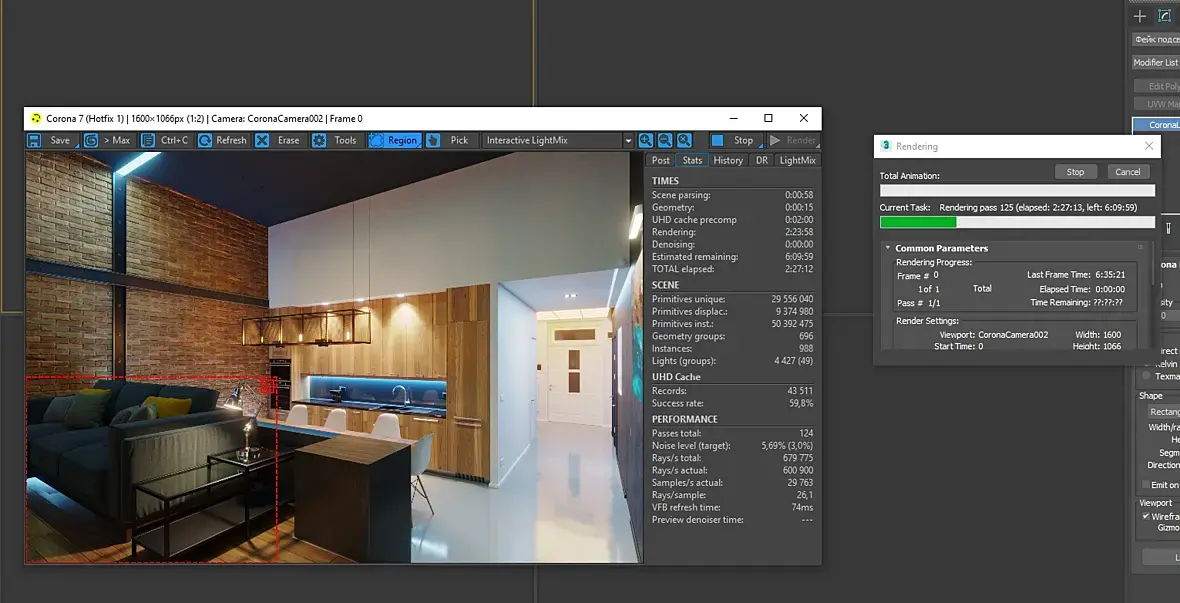Click the Pick hand icon
Viewport: 1180px width, 603px height.
[433, 140]
